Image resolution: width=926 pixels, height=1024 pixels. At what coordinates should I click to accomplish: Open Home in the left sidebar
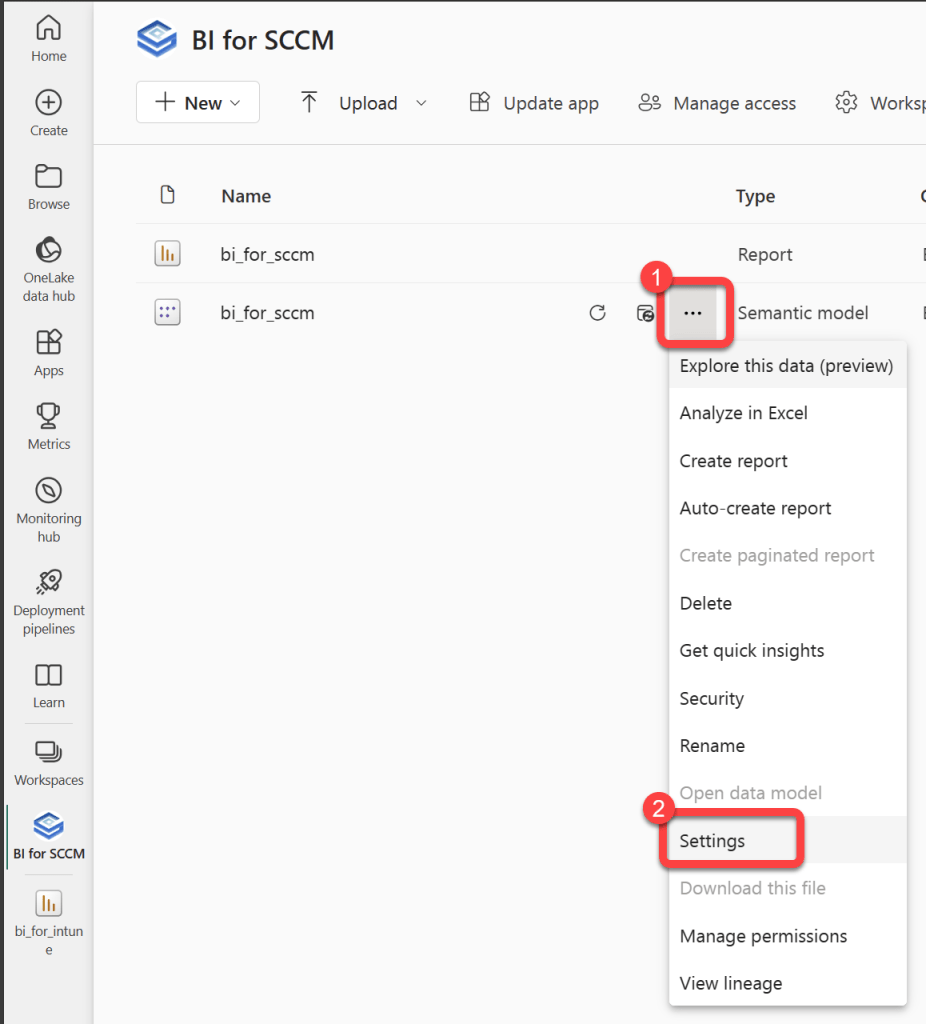pyautogui.click(x=48, y=38)
